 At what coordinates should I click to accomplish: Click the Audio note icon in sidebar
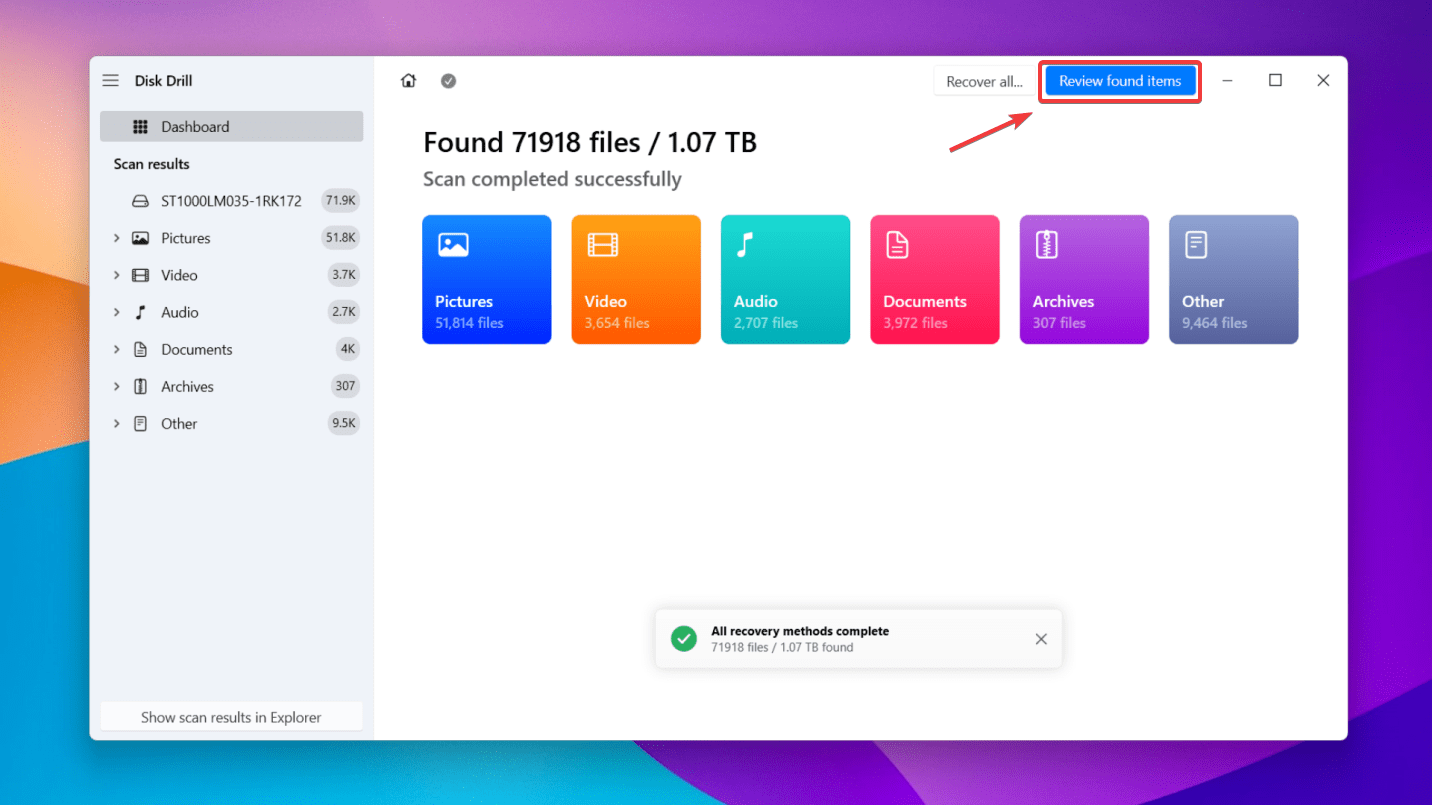(141, 312)
